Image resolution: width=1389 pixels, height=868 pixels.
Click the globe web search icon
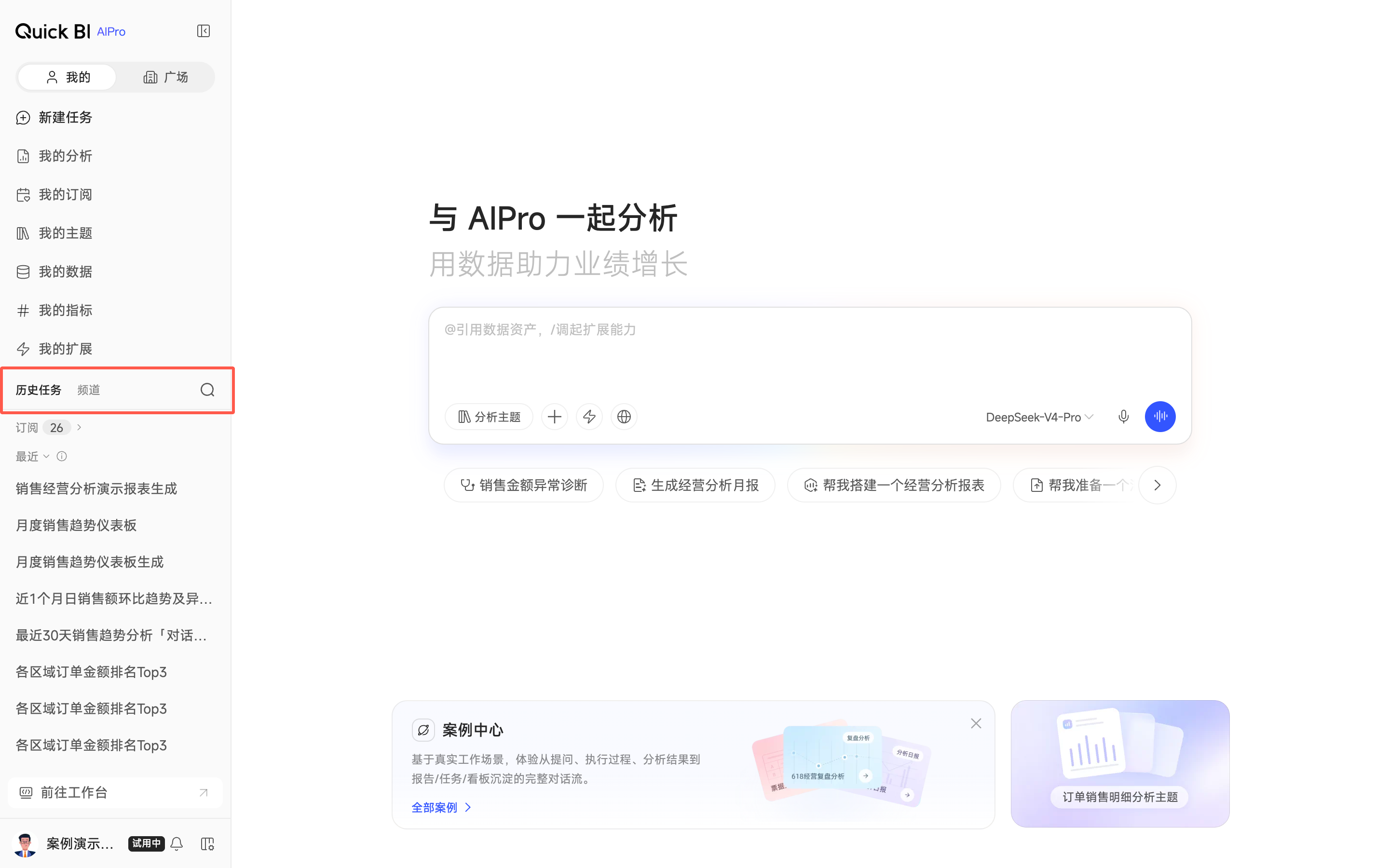[624, 417]
